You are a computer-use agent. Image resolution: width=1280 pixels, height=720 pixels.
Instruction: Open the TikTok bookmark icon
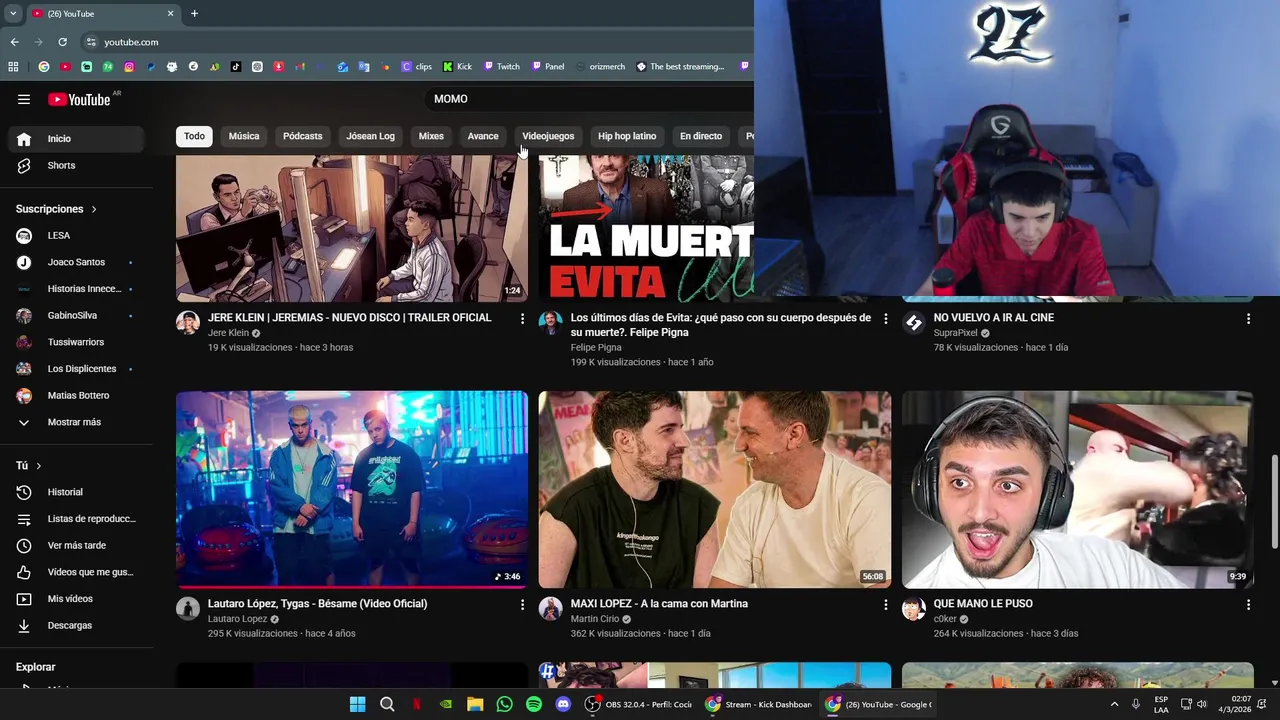236,67
